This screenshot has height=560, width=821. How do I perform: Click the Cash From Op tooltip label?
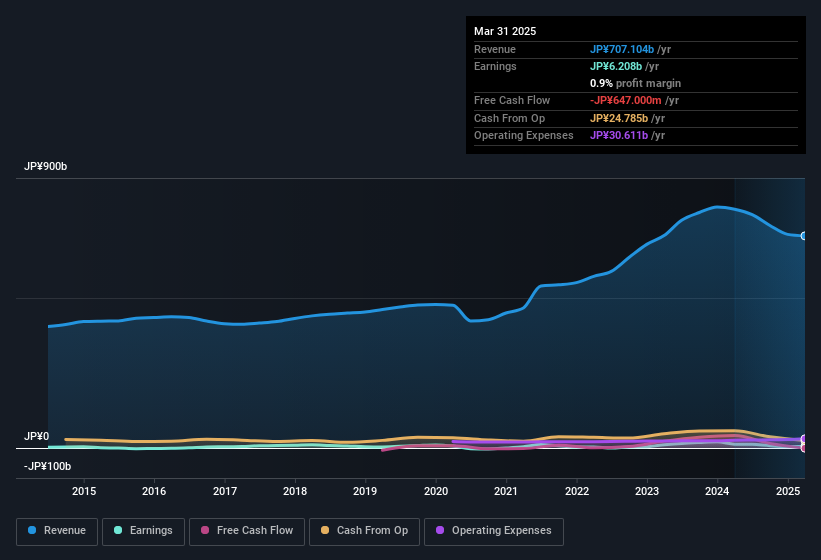509,118
